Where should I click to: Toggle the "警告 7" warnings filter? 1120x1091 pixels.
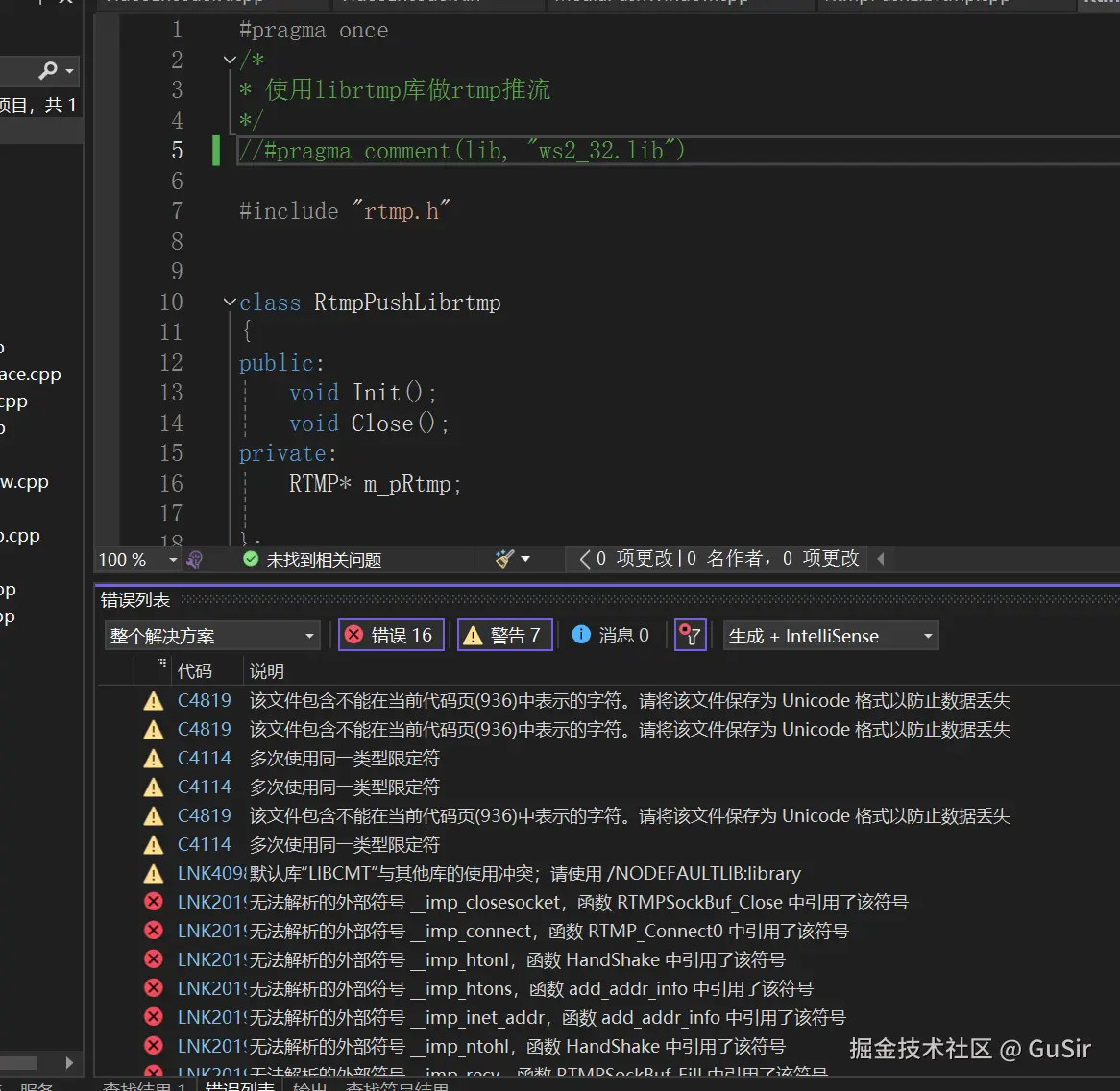point(504,635)
